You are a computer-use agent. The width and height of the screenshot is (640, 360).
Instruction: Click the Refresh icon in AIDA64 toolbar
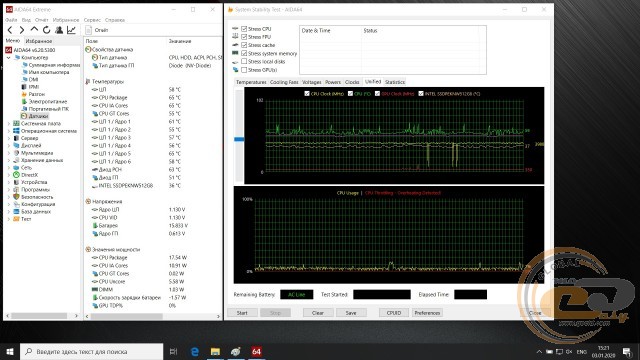[47, 30]
